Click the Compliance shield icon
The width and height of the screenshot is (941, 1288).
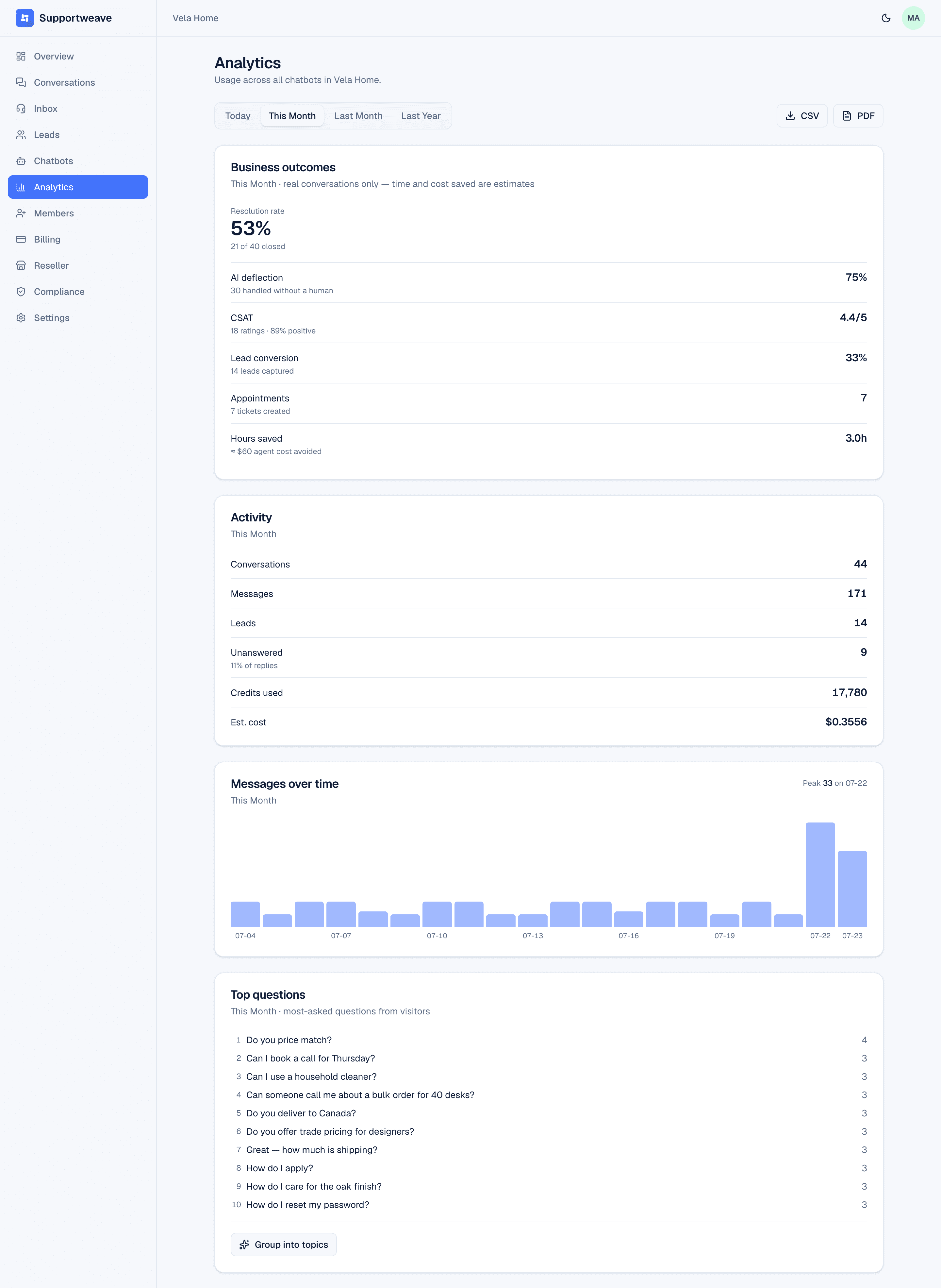[x=21, y=292]
